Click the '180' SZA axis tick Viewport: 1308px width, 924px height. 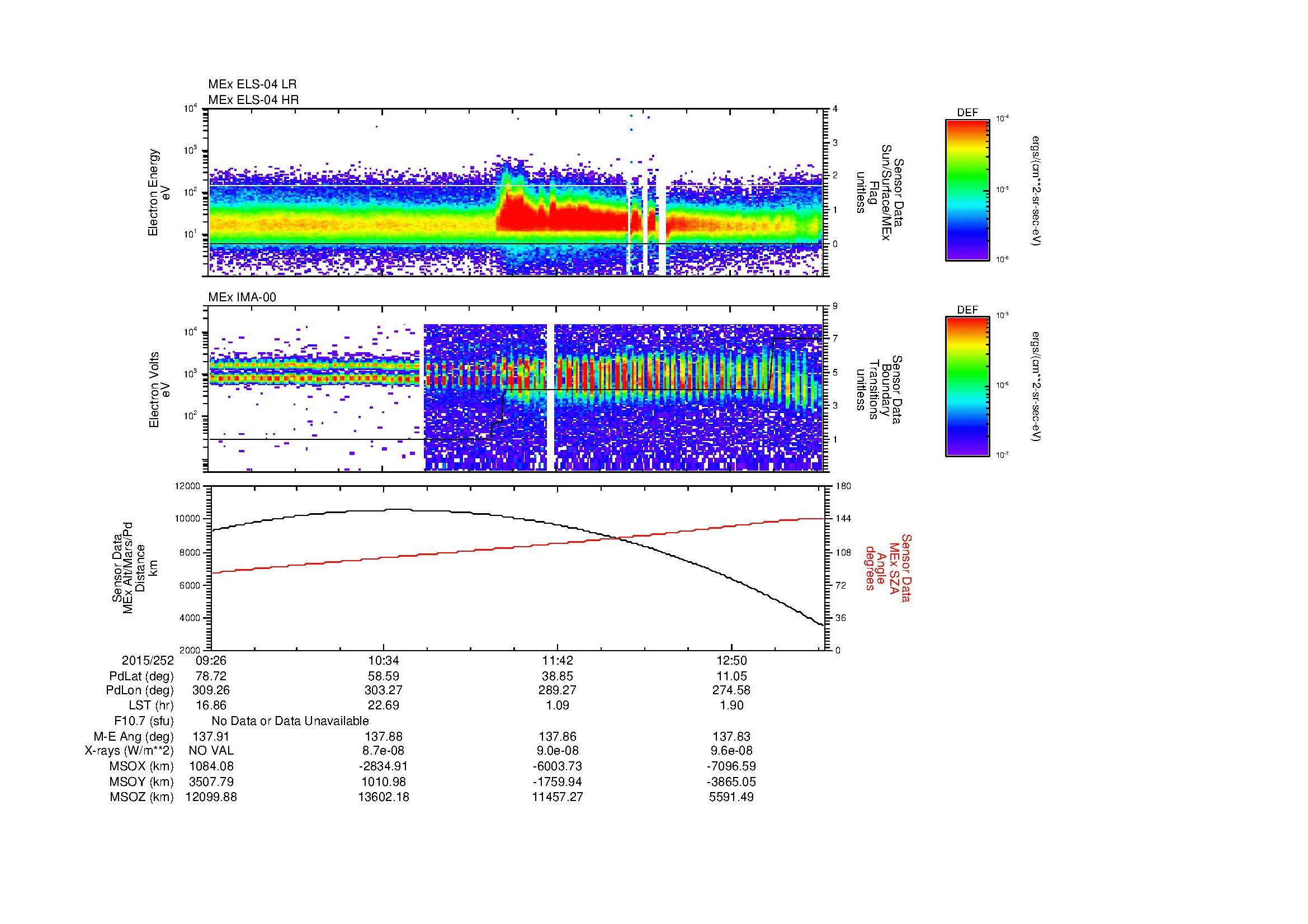click(843, 486)
